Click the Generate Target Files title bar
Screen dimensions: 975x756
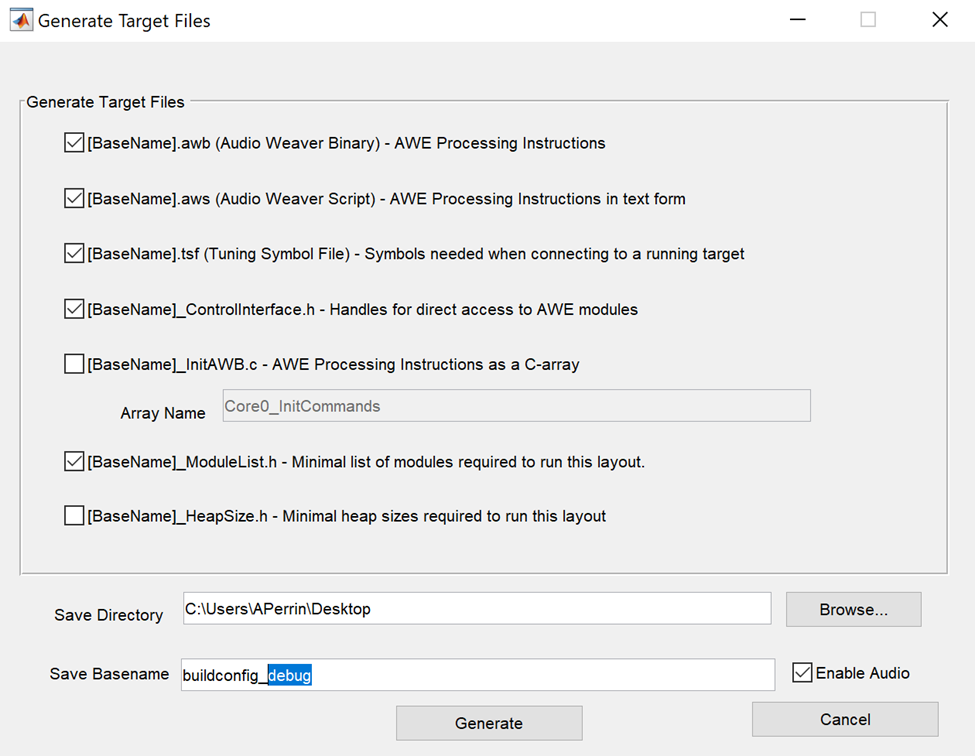pos(400,20)
